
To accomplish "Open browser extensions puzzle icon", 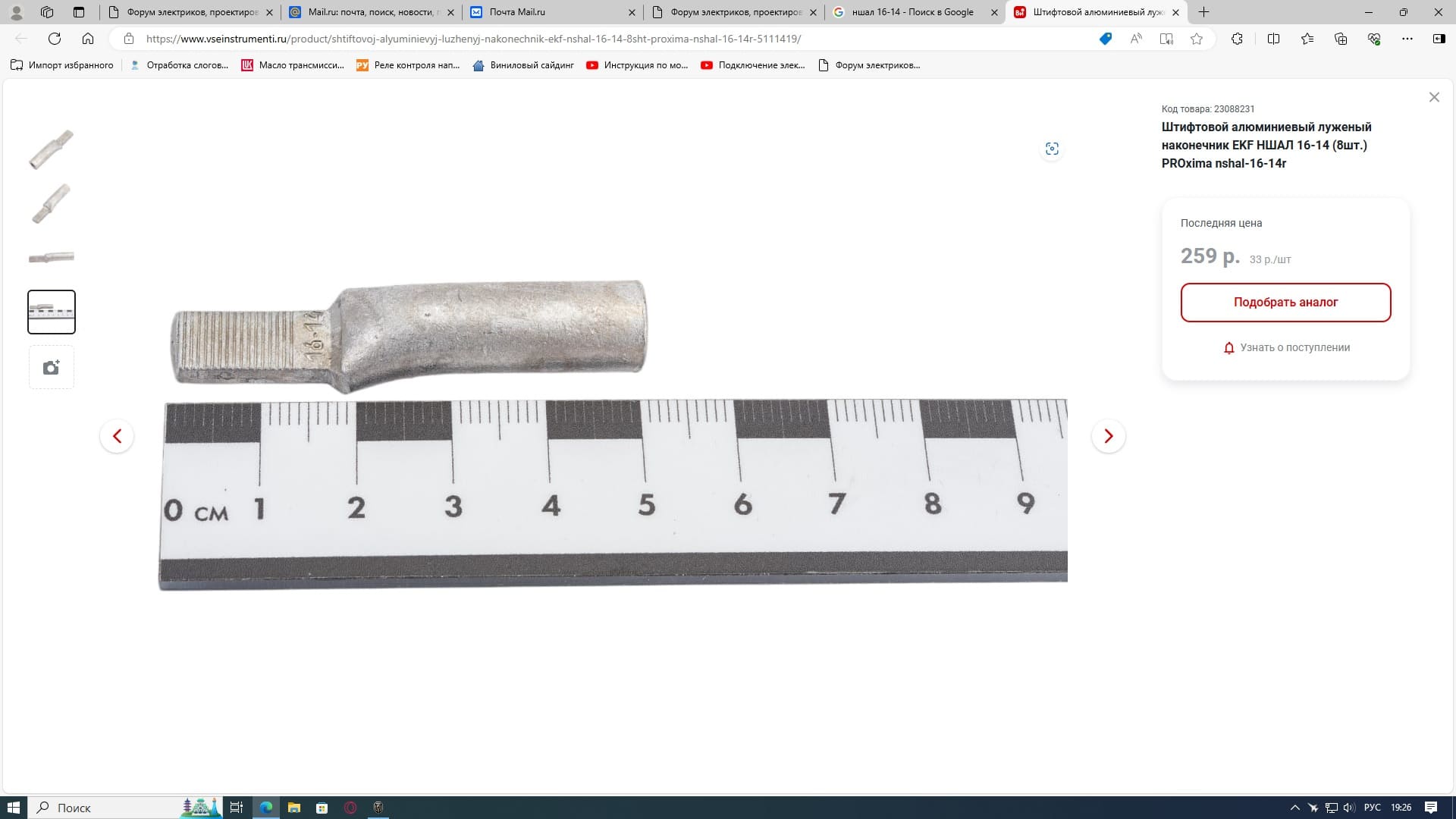I will [1237, 39].
